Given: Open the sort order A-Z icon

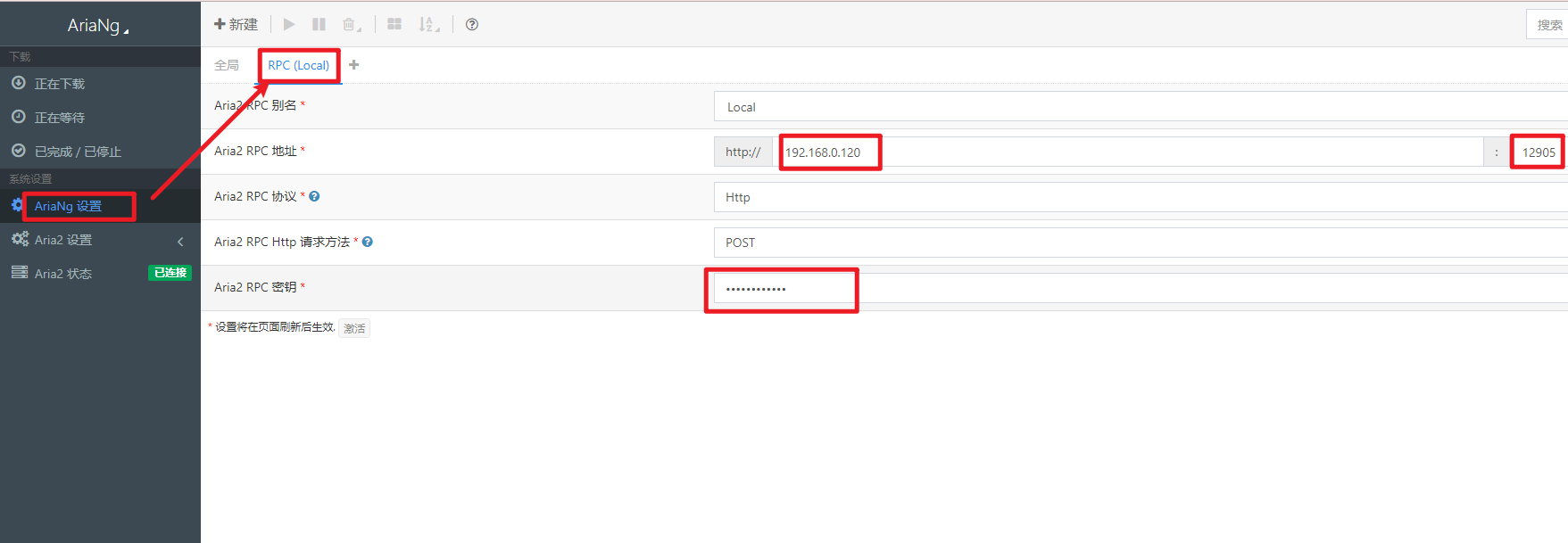Looking at the screenshot, I should pos(429,25).
